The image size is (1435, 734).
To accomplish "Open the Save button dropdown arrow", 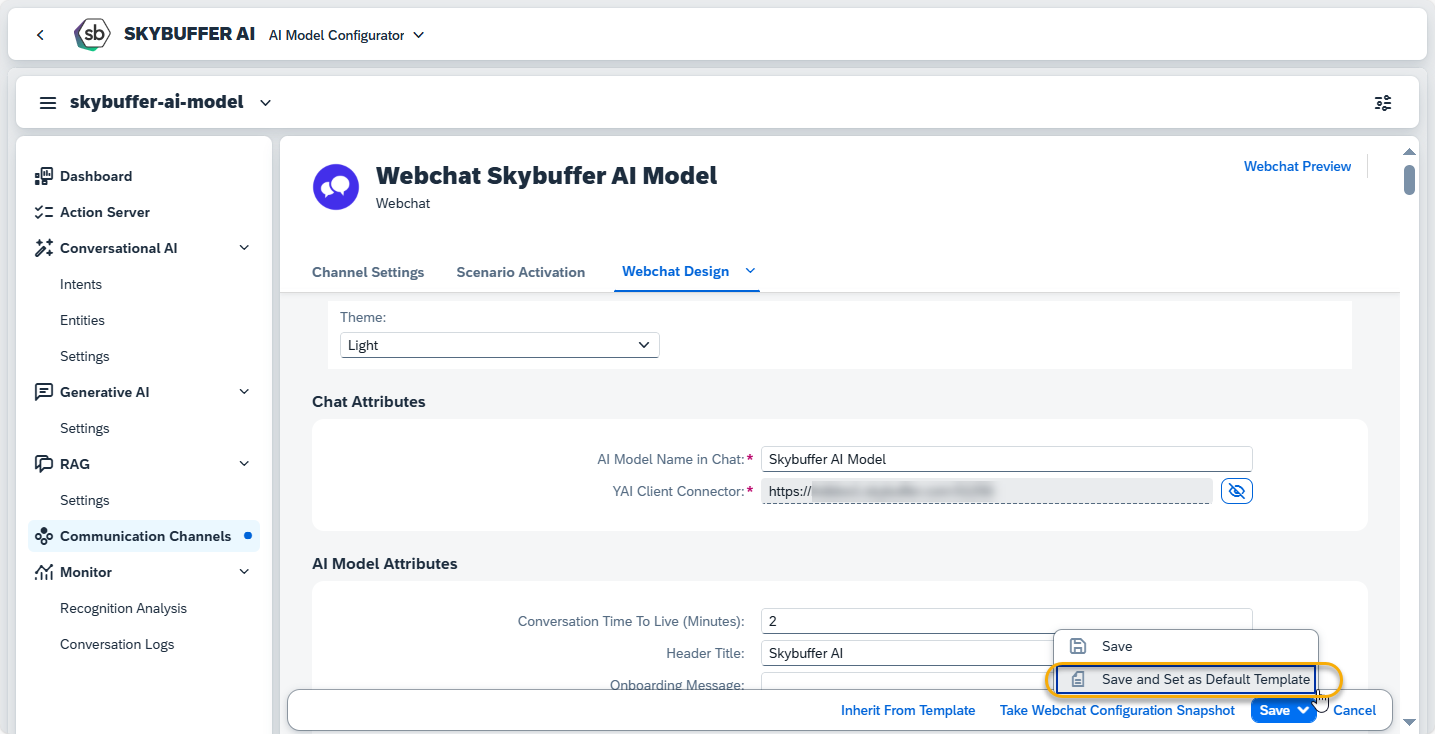I will (1303, 710).
